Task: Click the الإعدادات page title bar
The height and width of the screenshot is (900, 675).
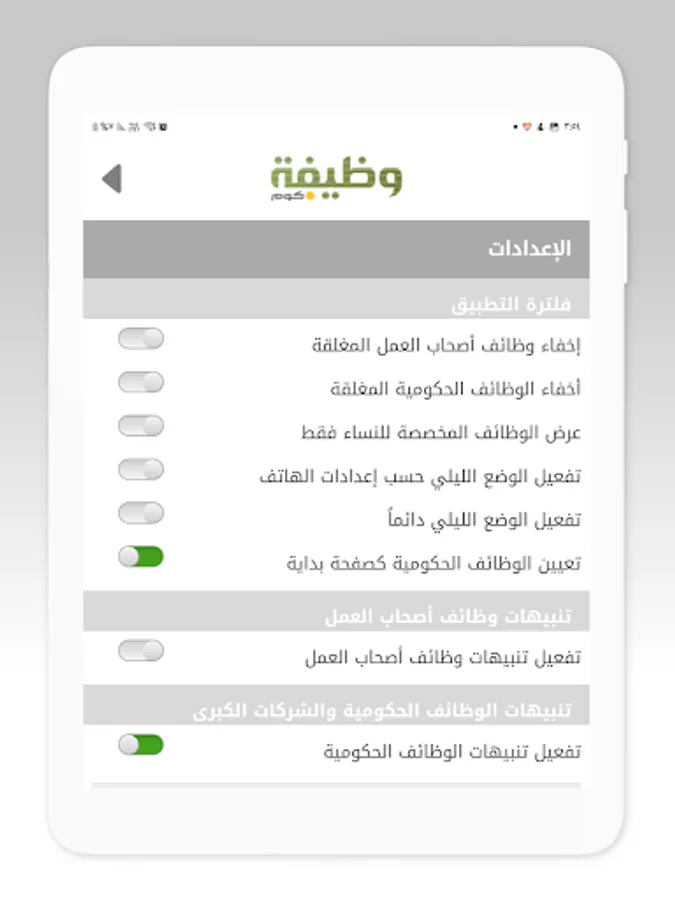Action: tap(336, 249)
